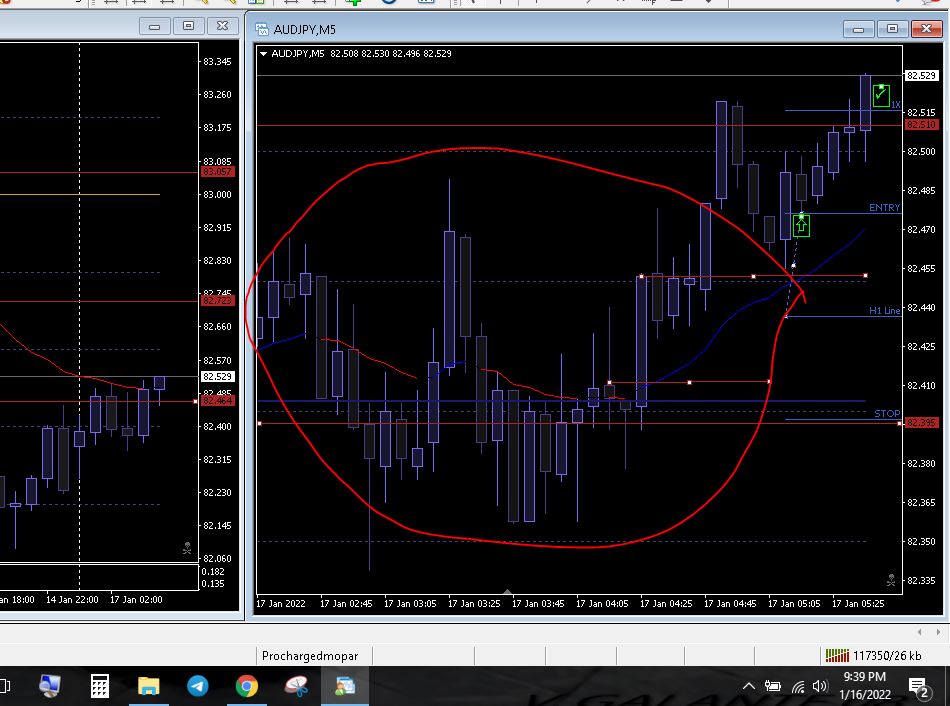Open Task View from the taskbar
Viewport: 950px width, 706px height.
(x=5, y=686)
